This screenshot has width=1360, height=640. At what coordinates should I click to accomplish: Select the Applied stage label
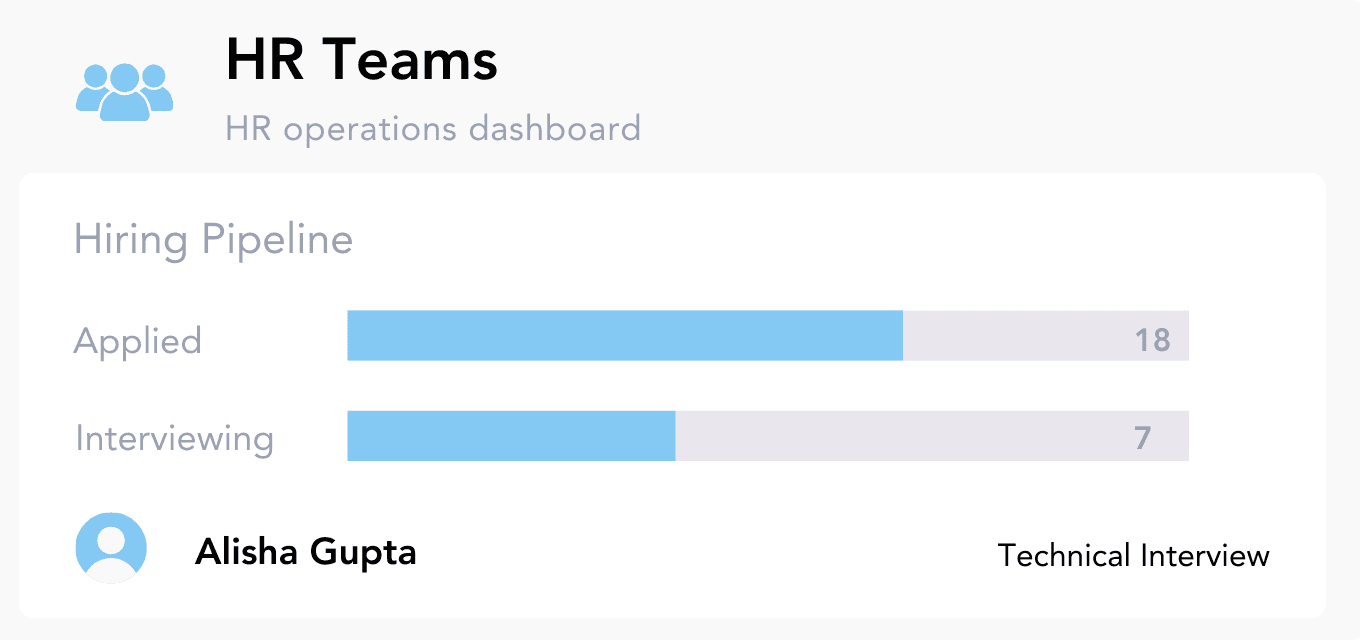(138, 341)
